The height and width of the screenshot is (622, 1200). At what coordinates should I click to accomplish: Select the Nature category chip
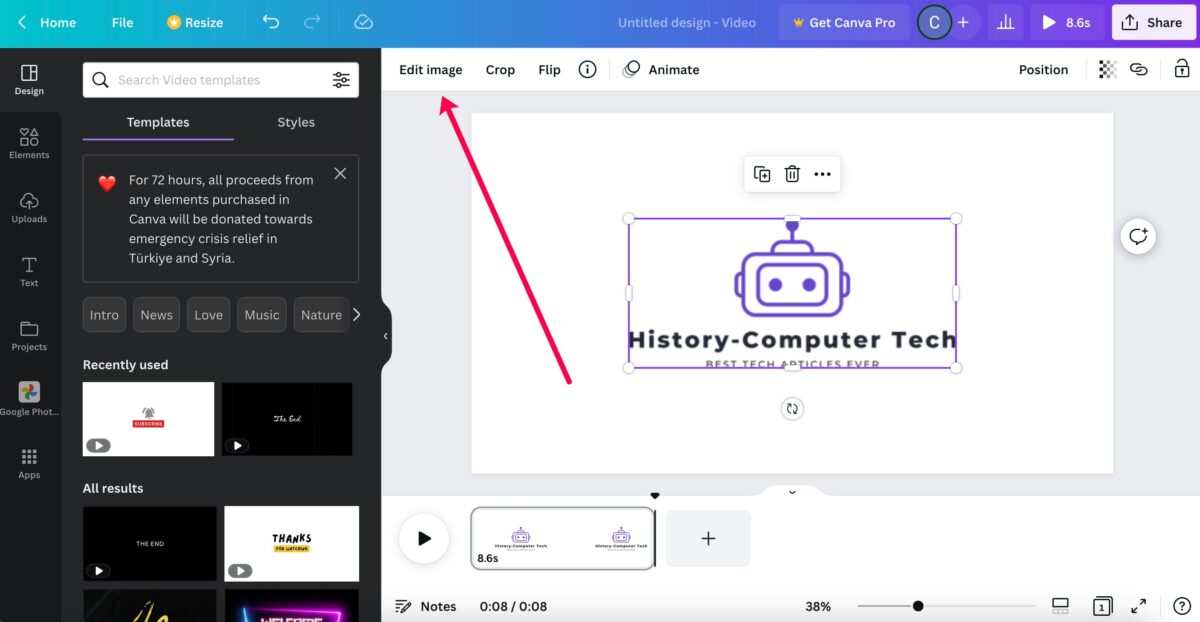coord(321,314)
